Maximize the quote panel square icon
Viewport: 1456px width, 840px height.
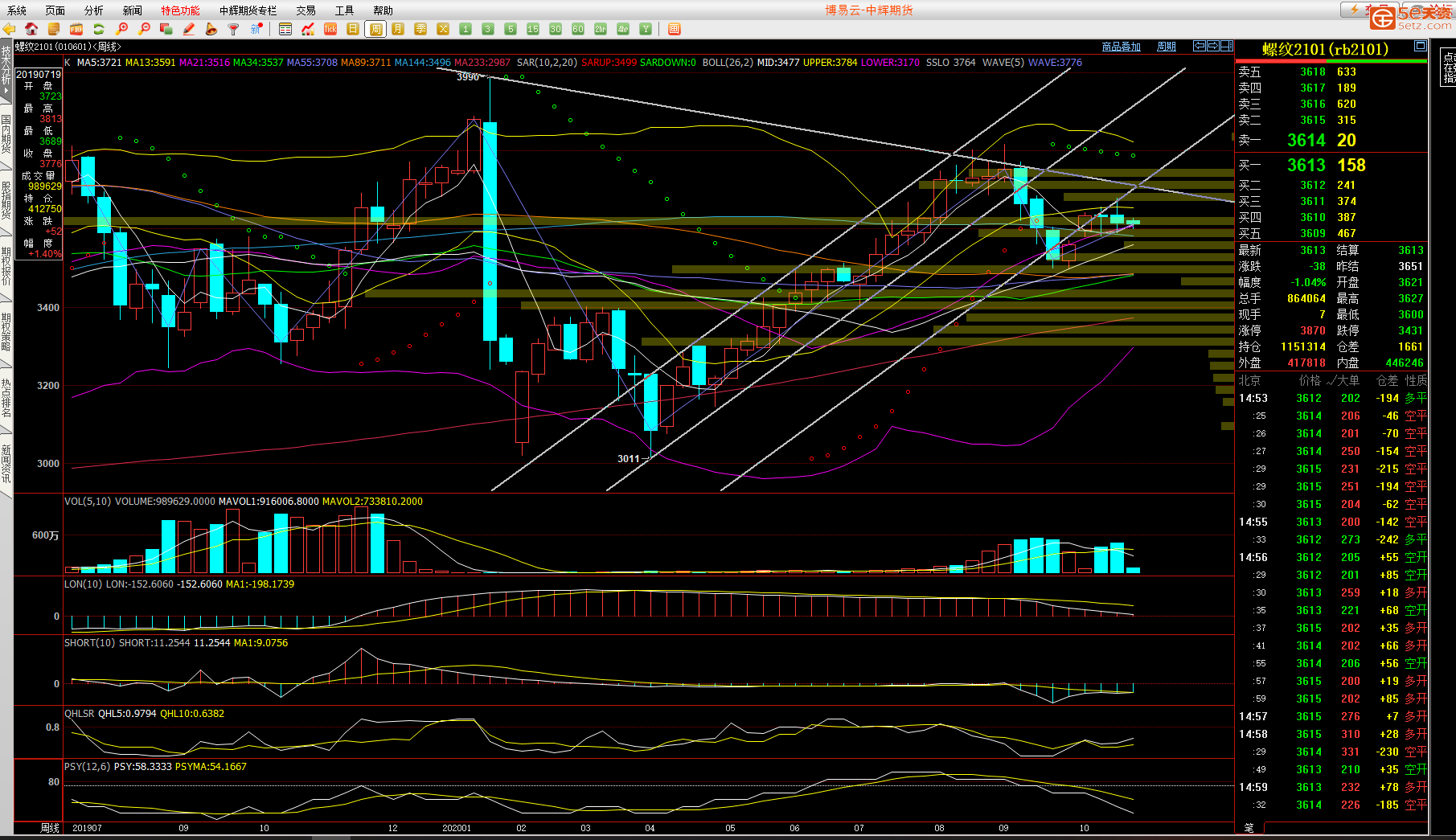(x=1421, y=46)
